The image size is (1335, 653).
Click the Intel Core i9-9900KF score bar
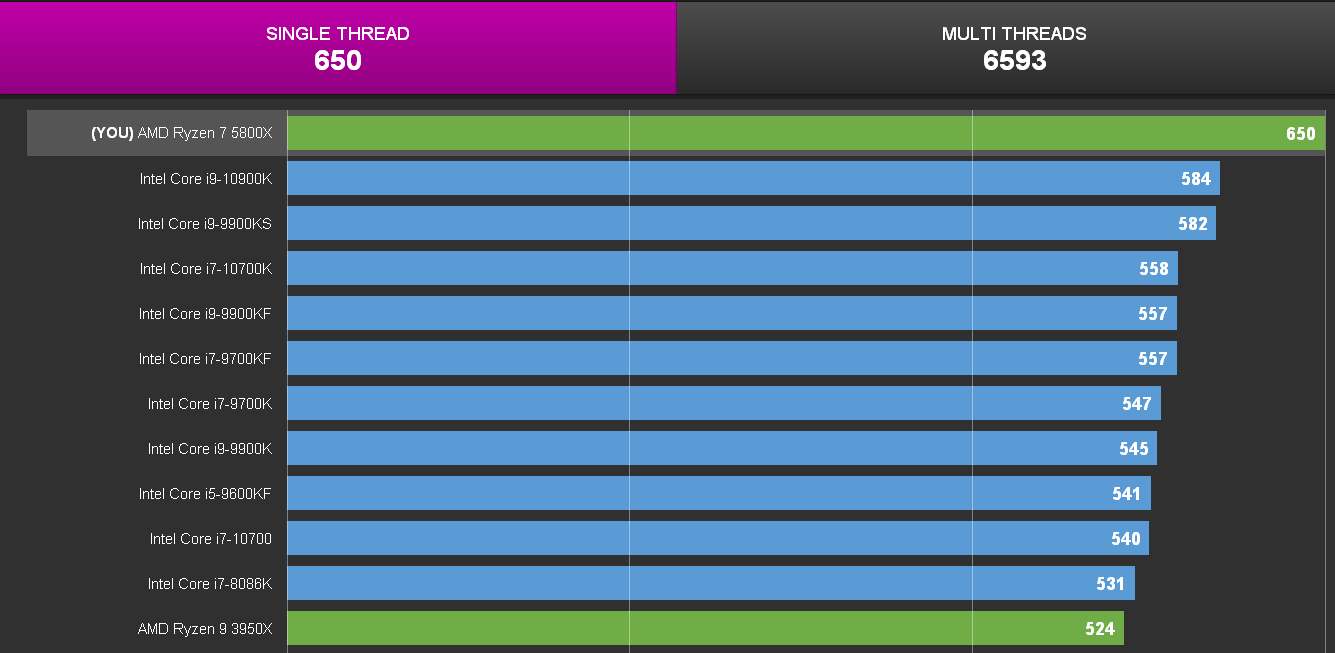[732, 313]
